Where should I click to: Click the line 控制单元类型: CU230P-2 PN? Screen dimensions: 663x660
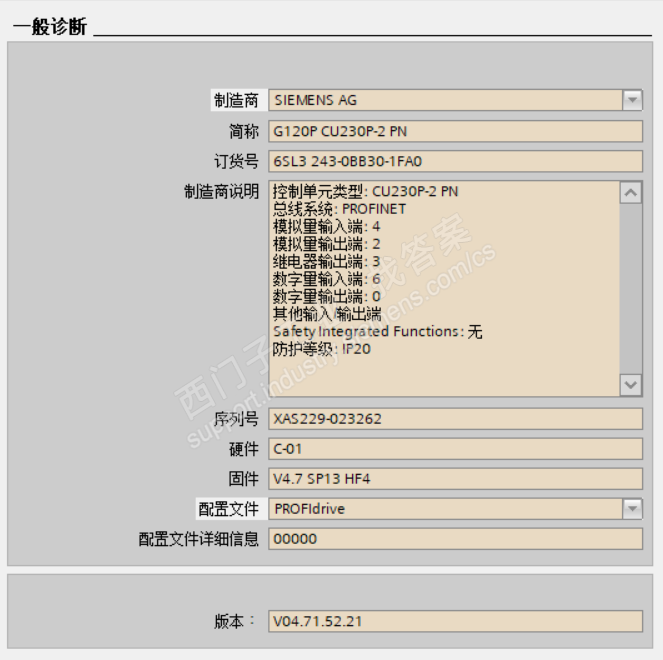[365, 192]
